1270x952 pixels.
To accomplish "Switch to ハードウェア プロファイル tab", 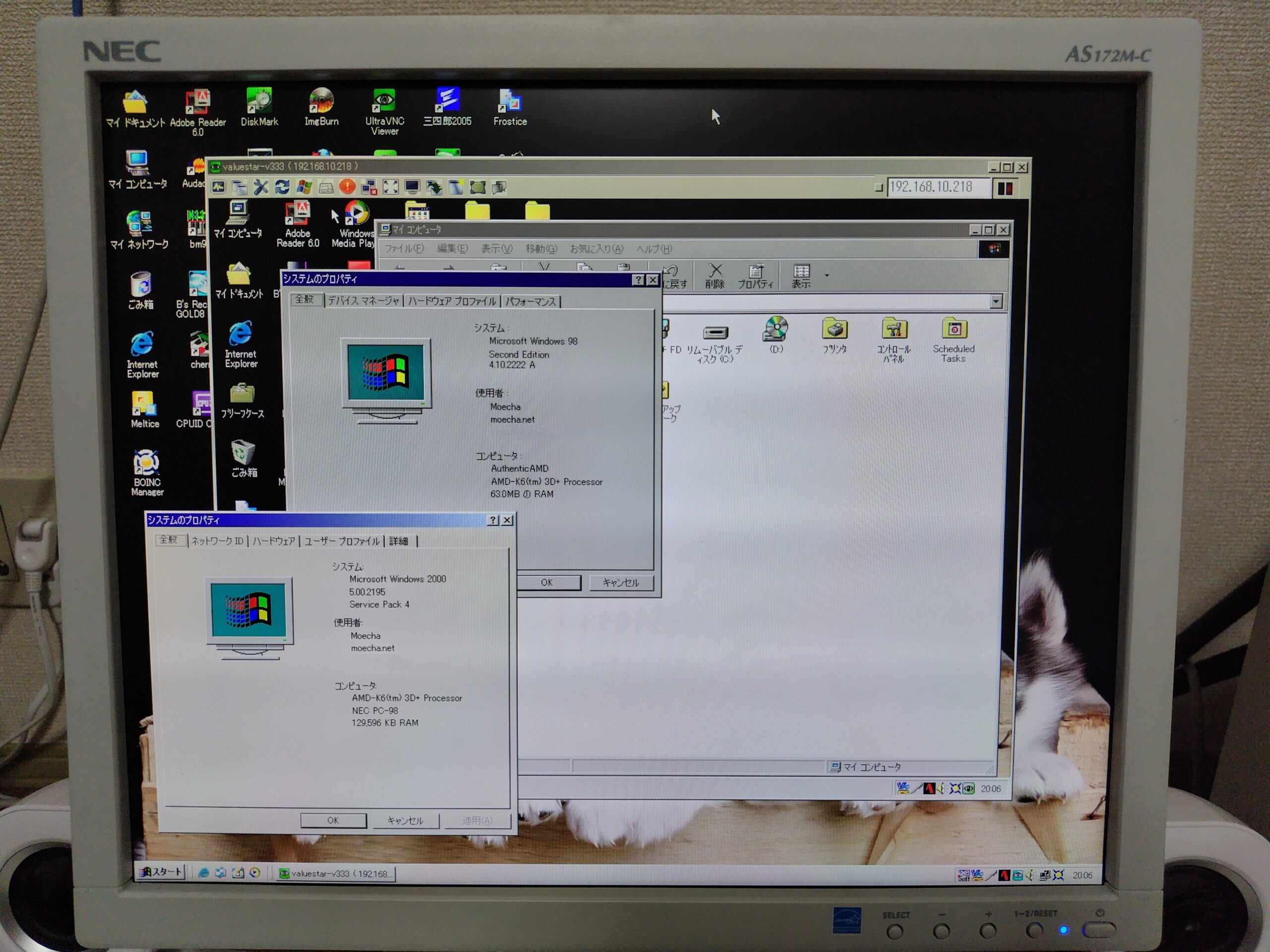I will coord(452,301).
